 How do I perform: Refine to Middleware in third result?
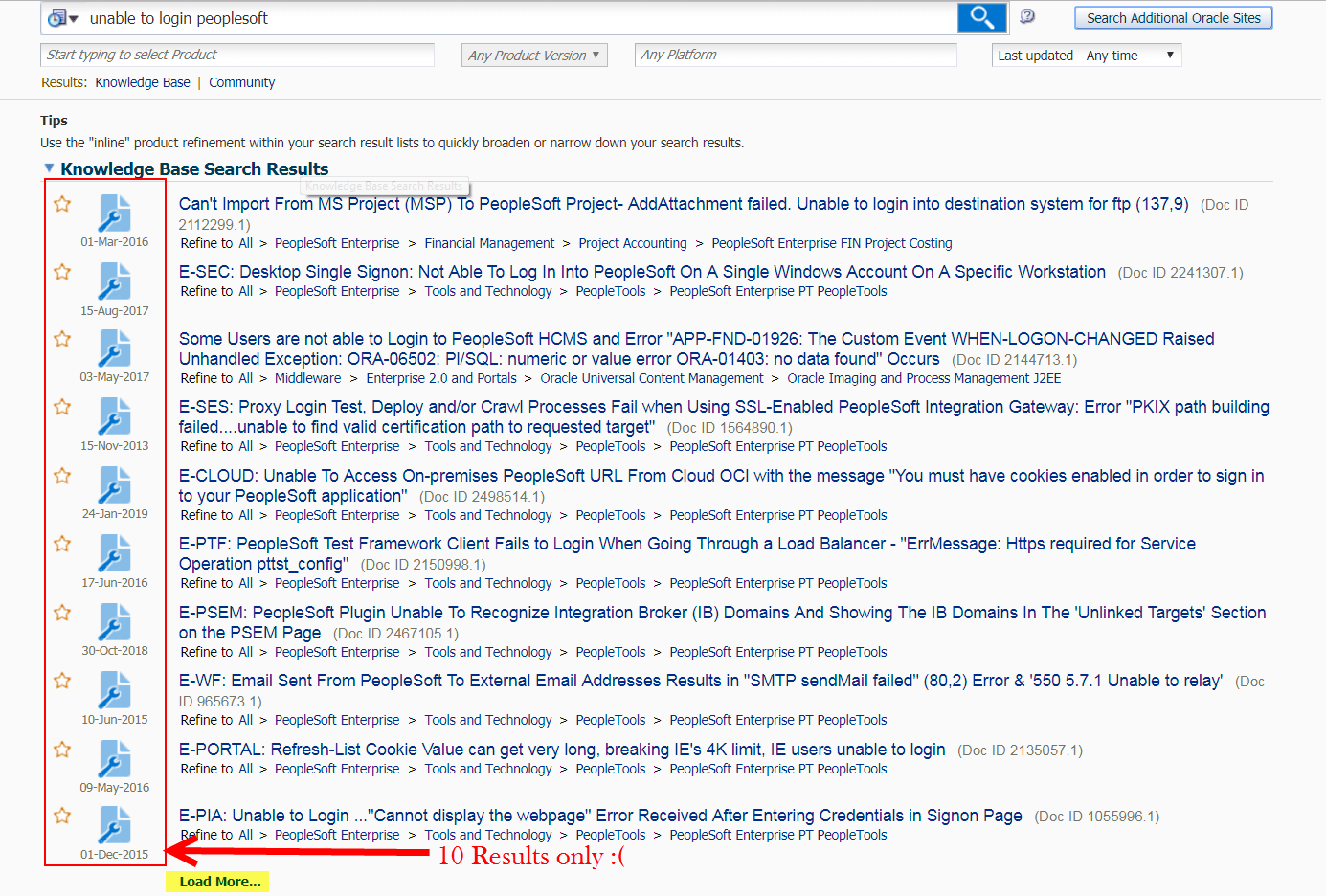point(307,378)
